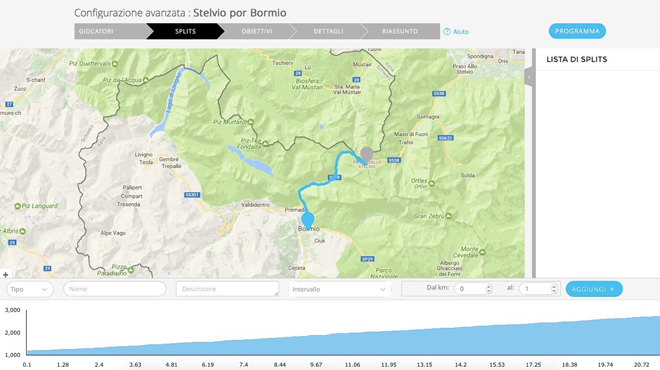660x370 pixels.
Task: Click the blue start marker at Bormio
Action: coord(308,221)
